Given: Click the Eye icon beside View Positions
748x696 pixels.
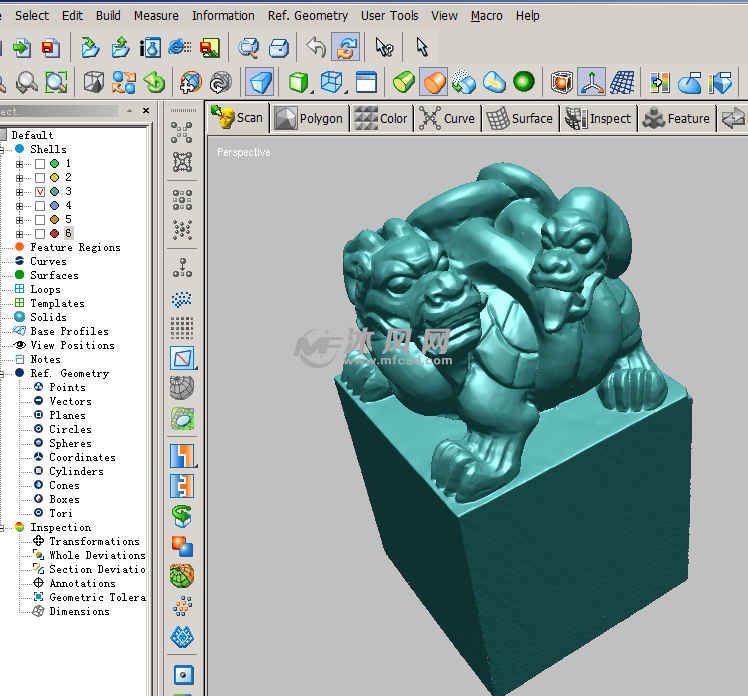Looking at the screenshot, I should (20, 345).
